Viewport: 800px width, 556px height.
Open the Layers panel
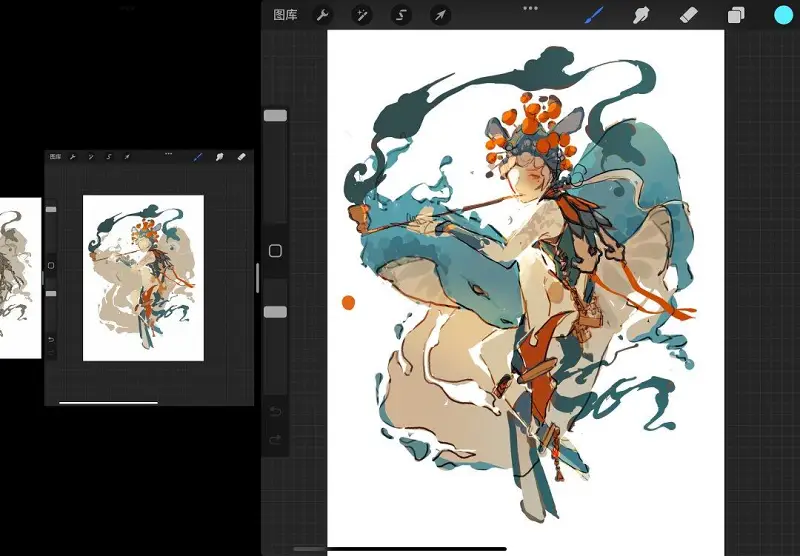tap(736, 15)
